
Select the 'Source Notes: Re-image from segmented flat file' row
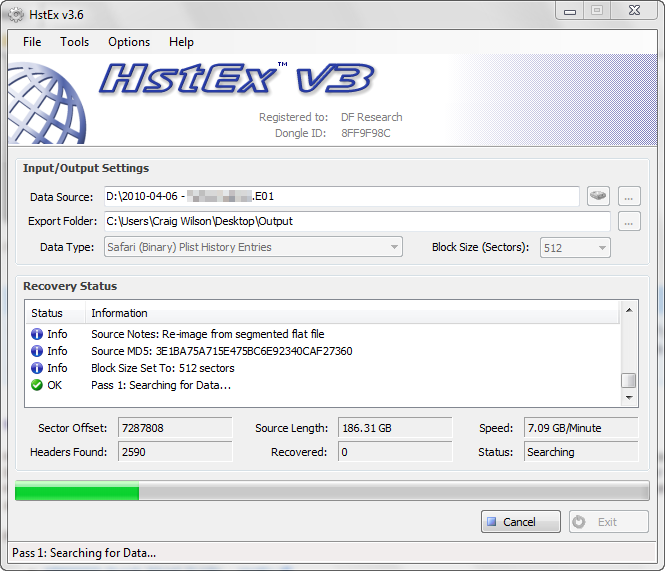coord(322,334)
